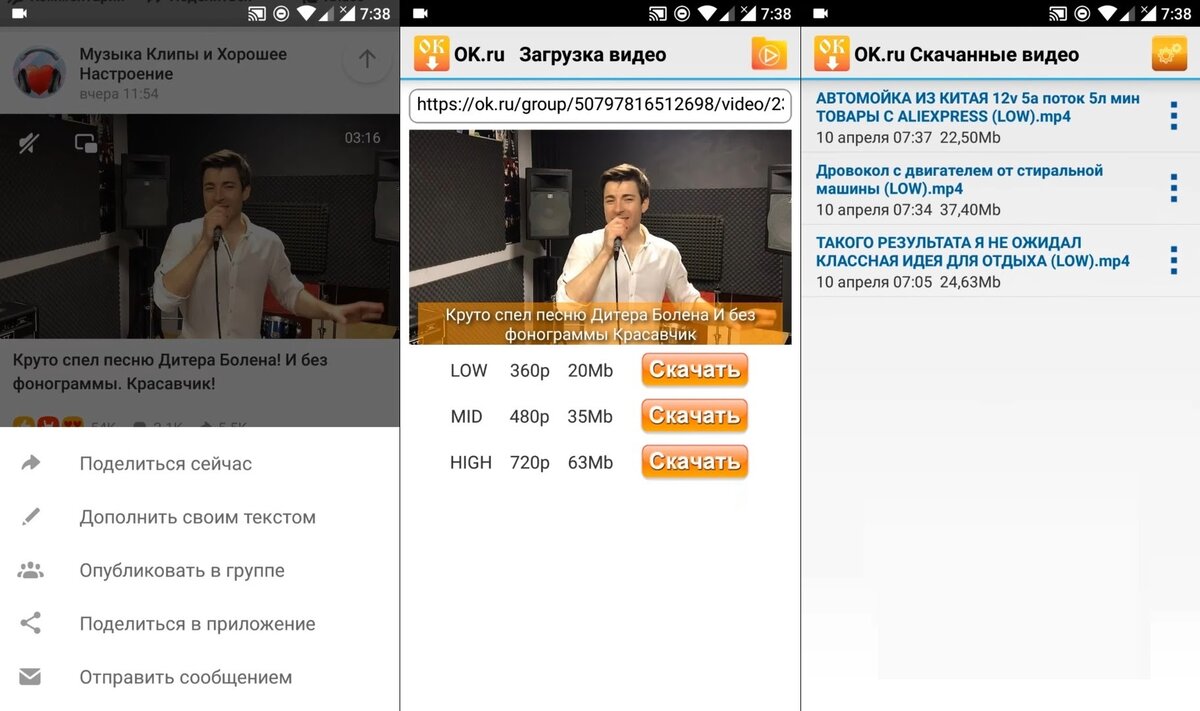Open ТАКОГО РЕЗУЛЬТАТА Я НЕ ОЖИДАЛ video
This screenshot has height=711, width=1200.
tap(973, 252)
